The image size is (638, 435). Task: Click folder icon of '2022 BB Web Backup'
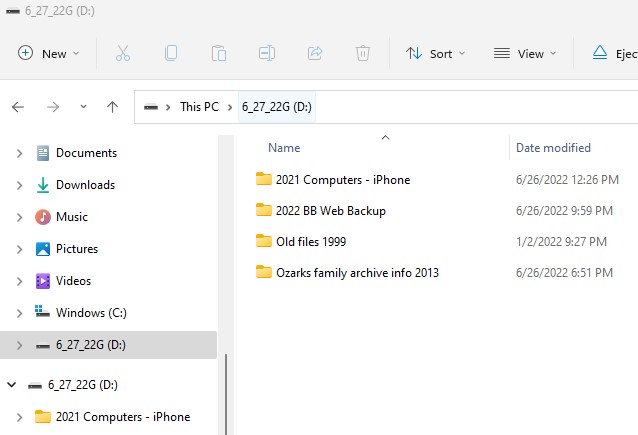264,210
